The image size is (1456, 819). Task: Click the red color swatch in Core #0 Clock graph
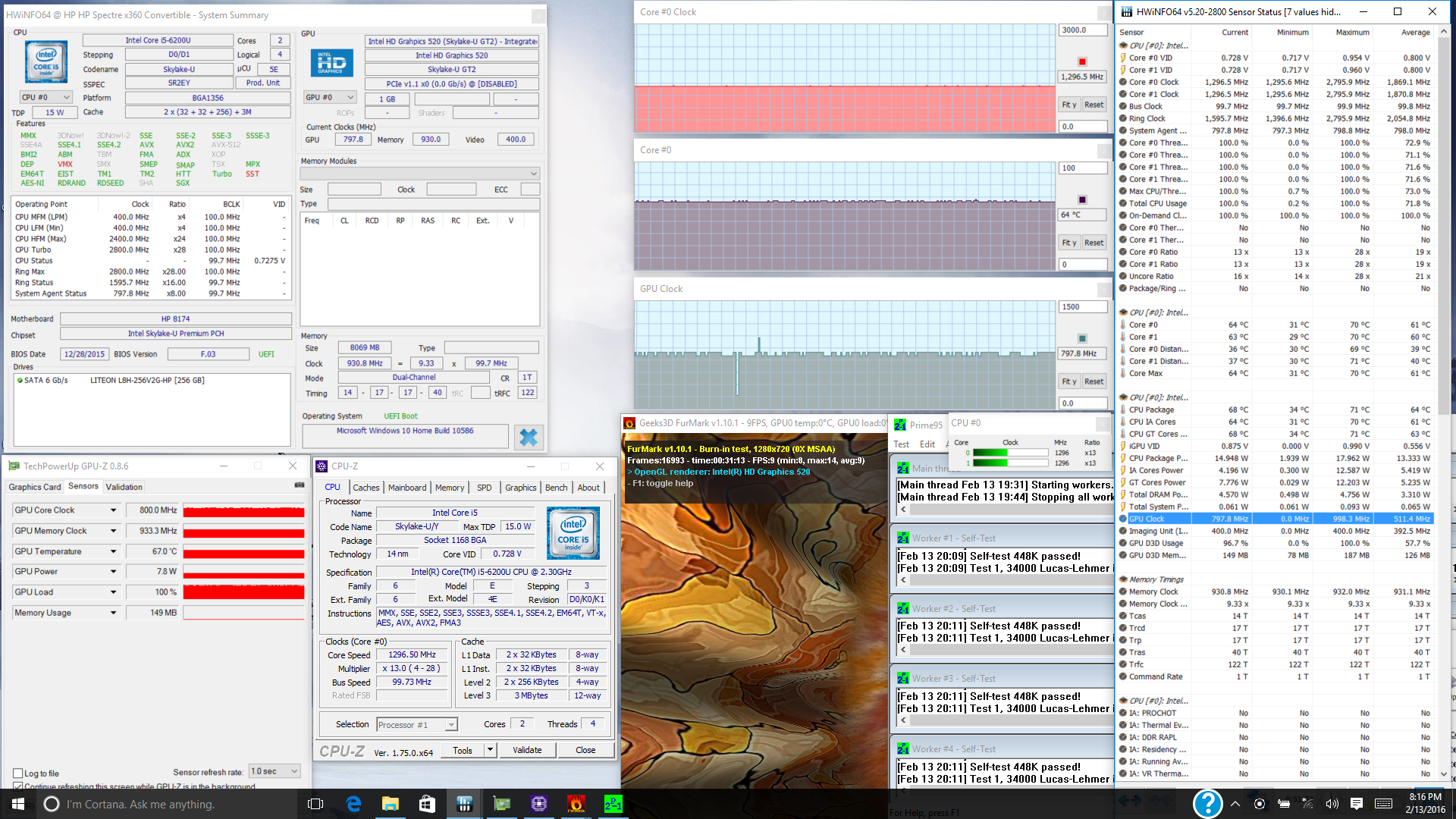1082,61
